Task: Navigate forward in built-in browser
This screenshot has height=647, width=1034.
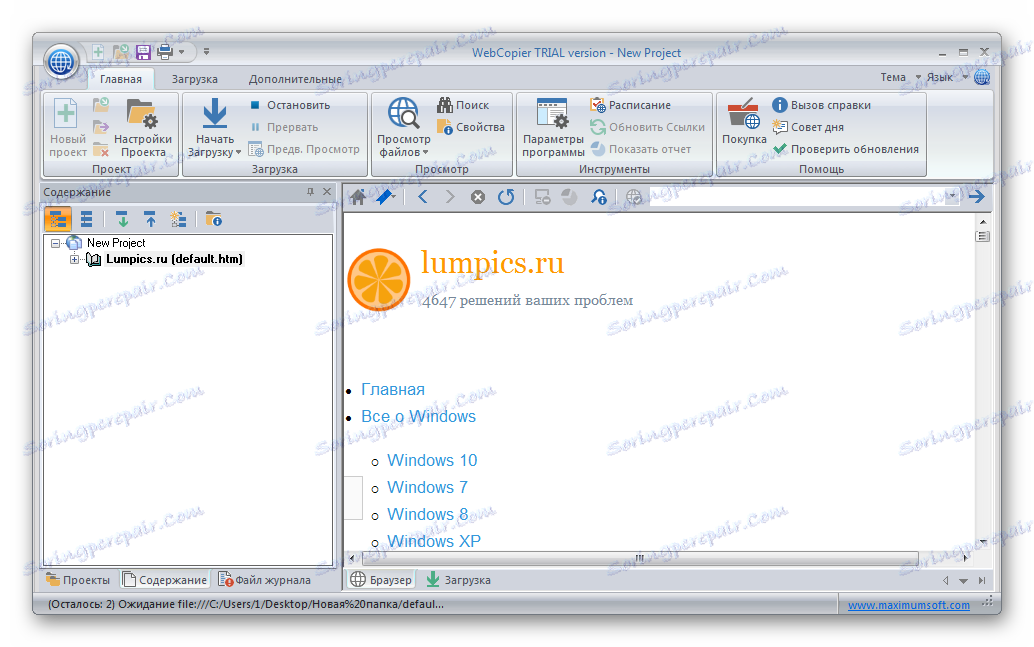Action: click(x=450, y=197)
